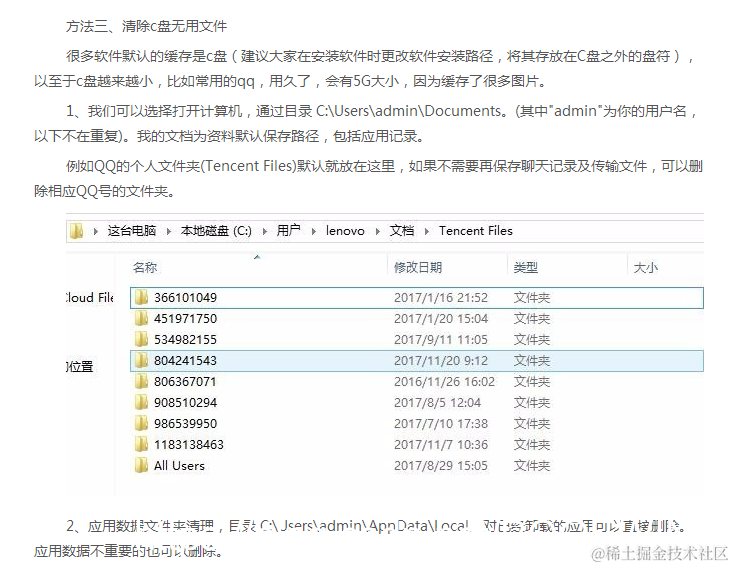Select folder name 366101049

tap(185, 298)
